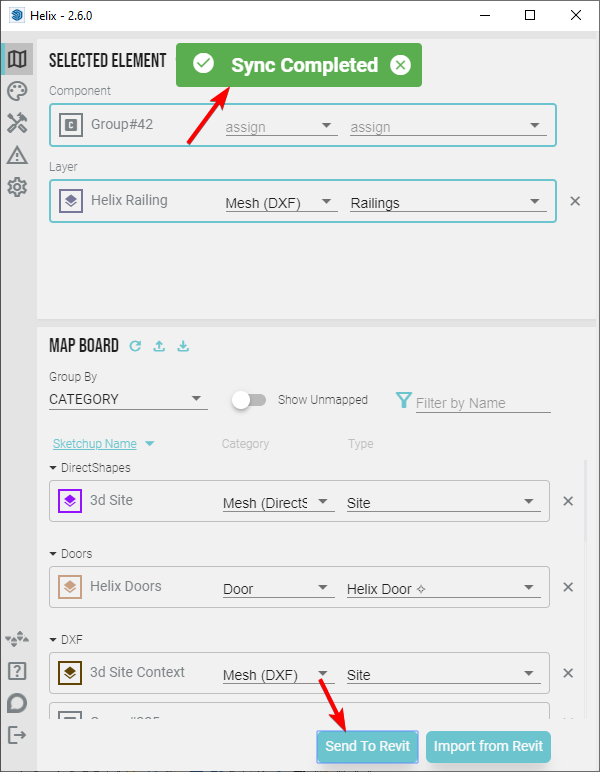Open 3d Site Context Mesh (DXF) dropdown
Viewport: 600px width, 772px height.
tap(279, 675)
